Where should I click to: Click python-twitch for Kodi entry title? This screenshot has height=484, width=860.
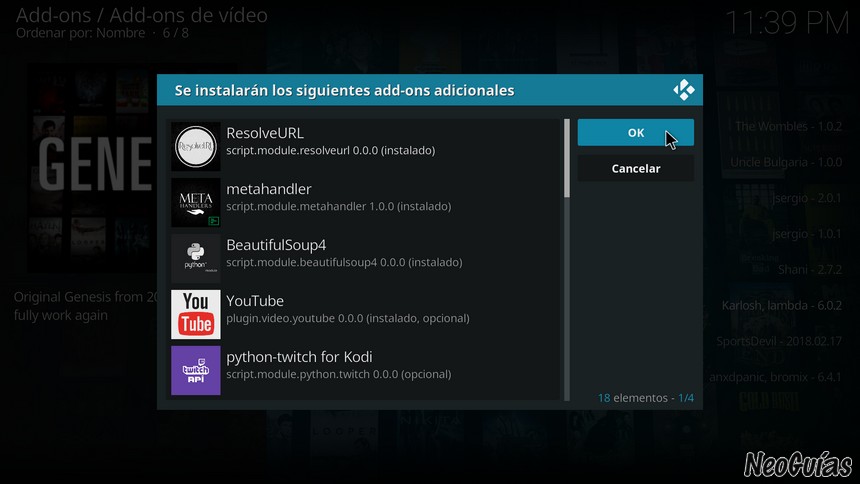(299, 357)
